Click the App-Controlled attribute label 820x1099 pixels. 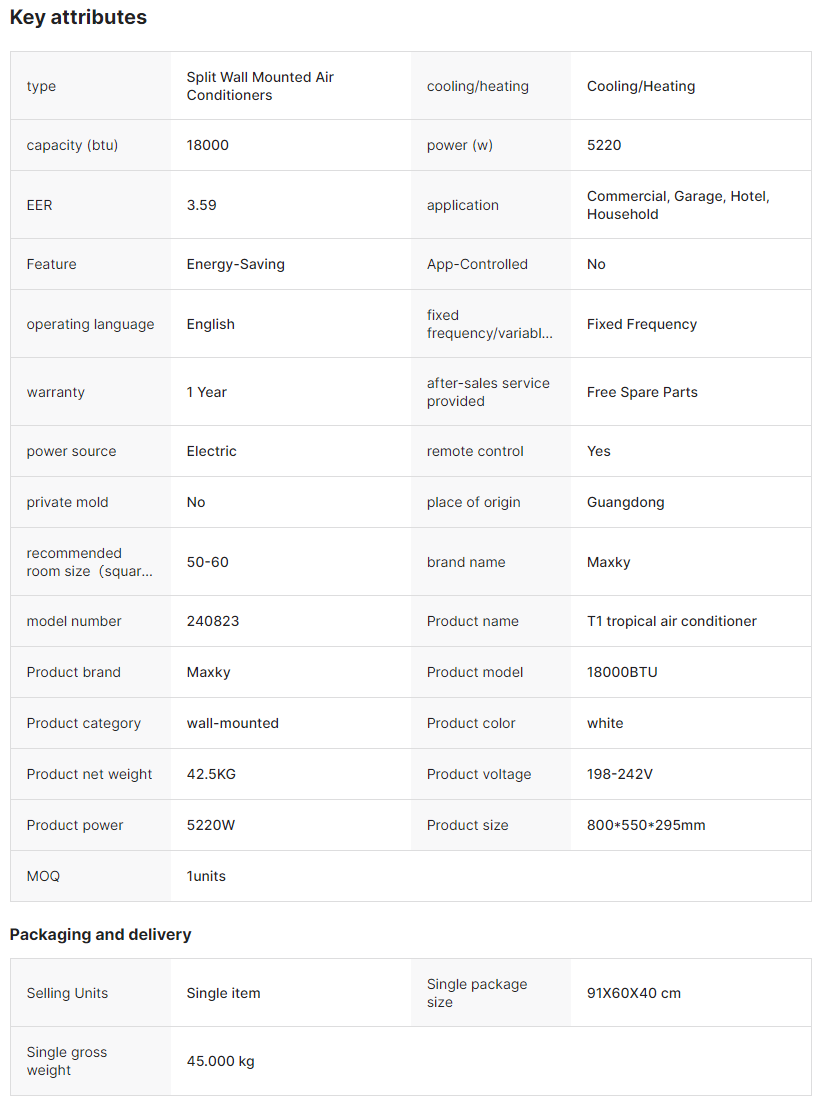point(477,264)
